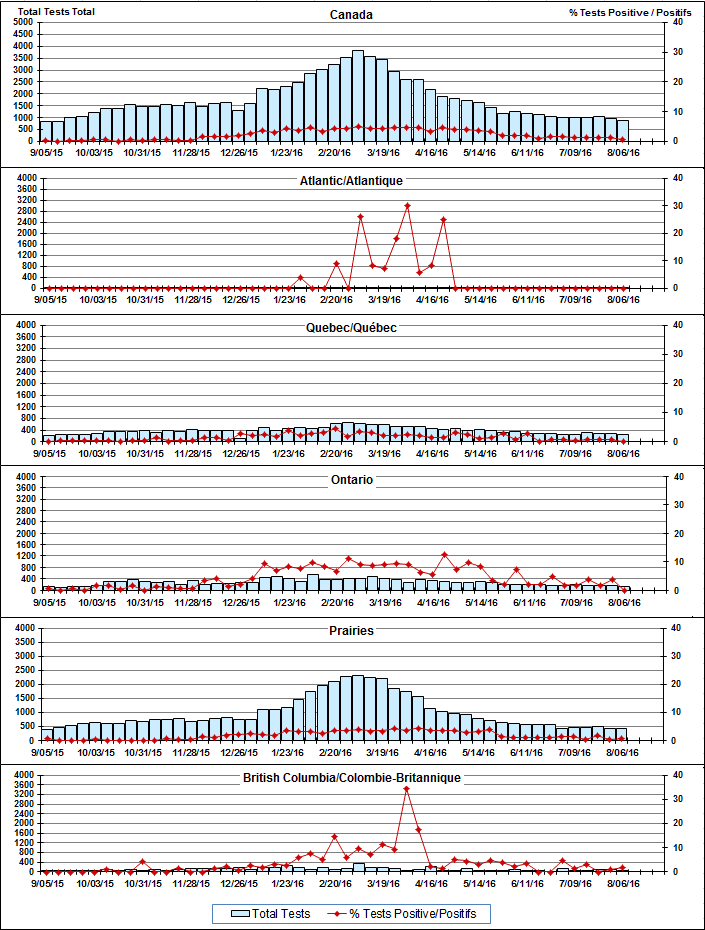Click the highest red peak in Atlantic chart

[x=407, y=205]
